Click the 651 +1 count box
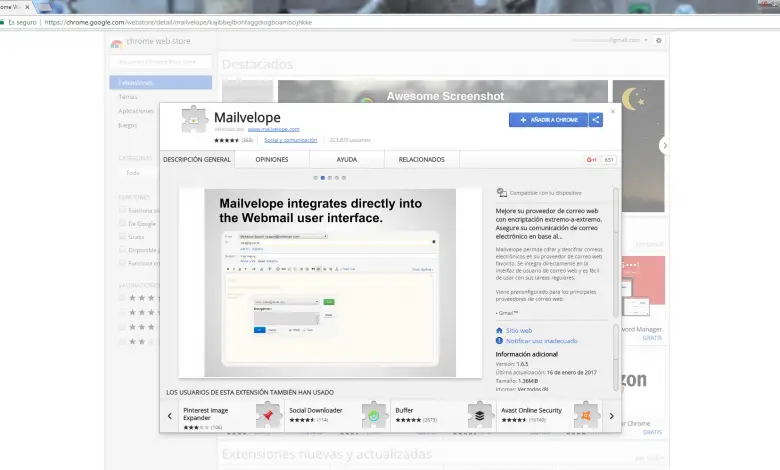This screenshot has width=780, height=470. click(x=609, y=160)
